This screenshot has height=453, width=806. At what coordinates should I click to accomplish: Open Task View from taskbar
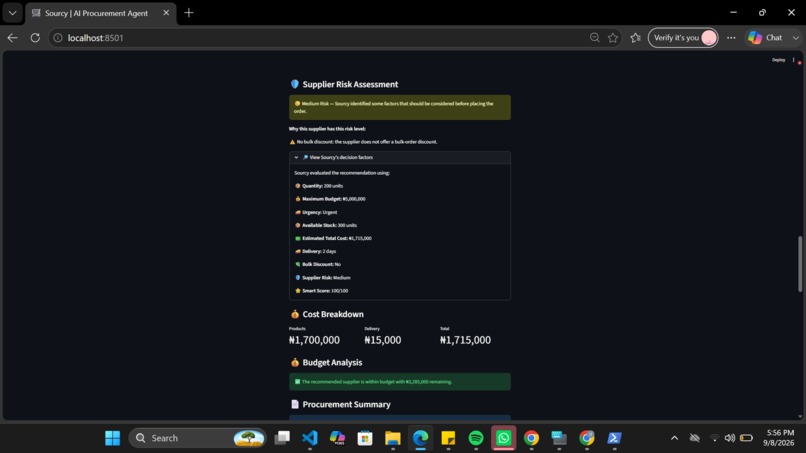point(282,438)
